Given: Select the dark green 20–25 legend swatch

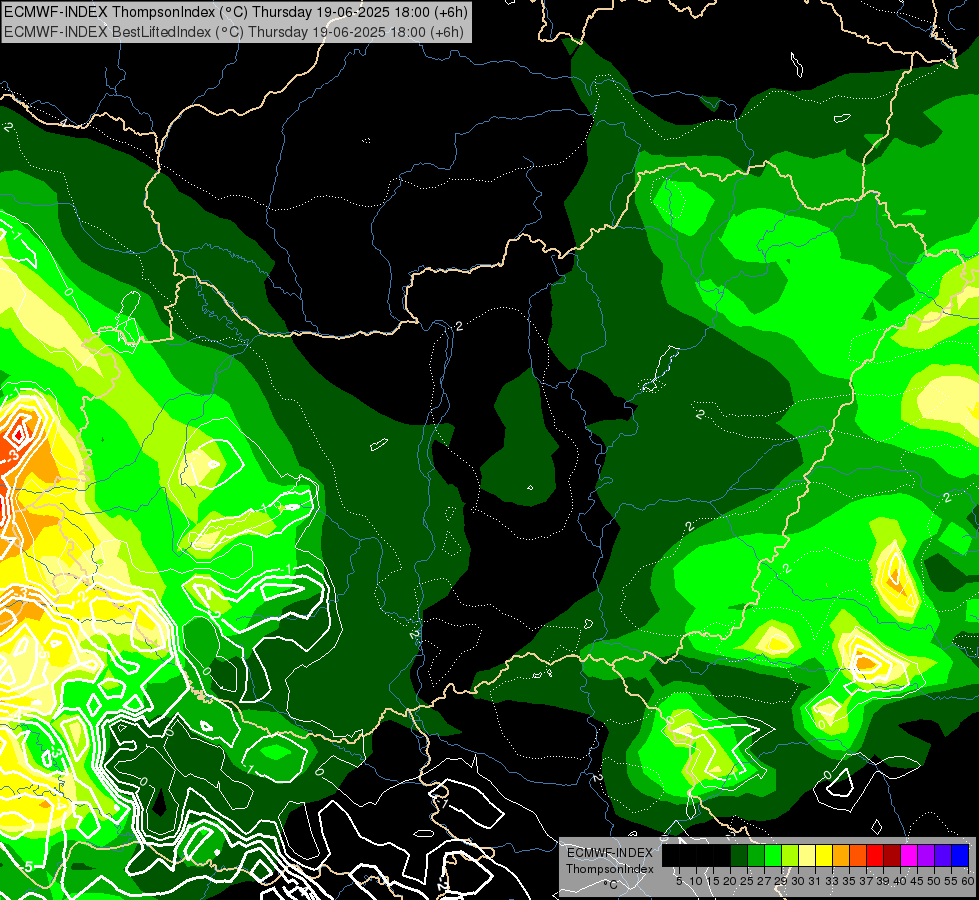Looking at the screenshot, I should point(739,855).
